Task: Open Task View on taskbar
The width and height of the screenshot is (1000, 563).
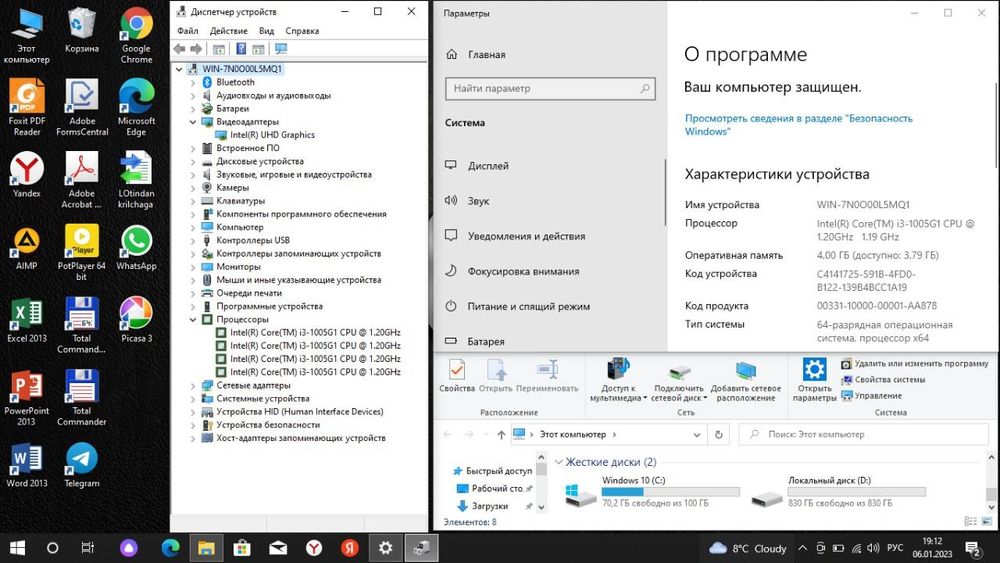Action: point(88,548)
